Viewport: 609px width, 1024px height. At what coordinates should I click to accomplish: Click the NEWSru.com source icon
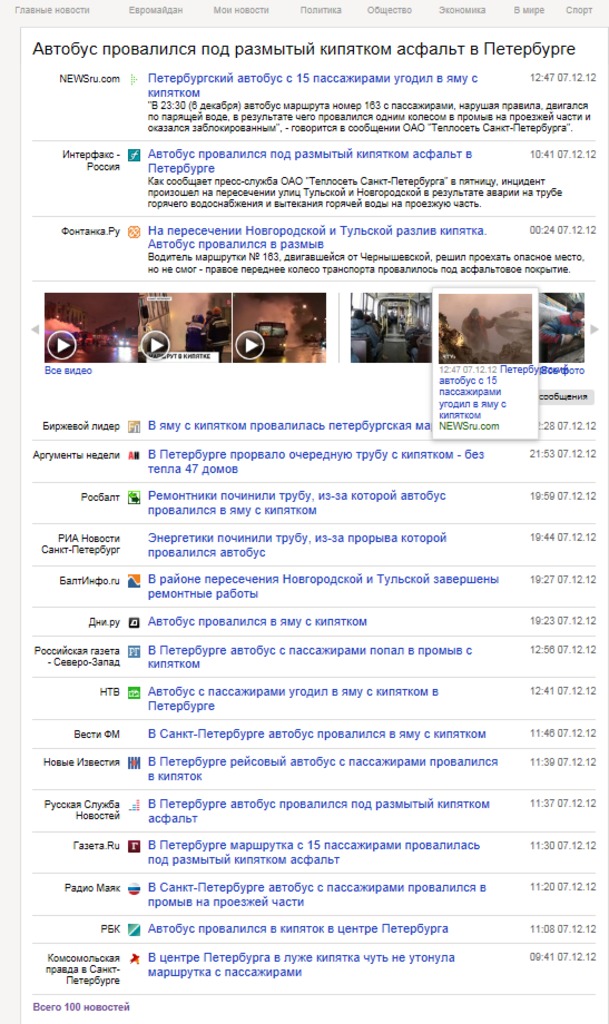point(134,80)
